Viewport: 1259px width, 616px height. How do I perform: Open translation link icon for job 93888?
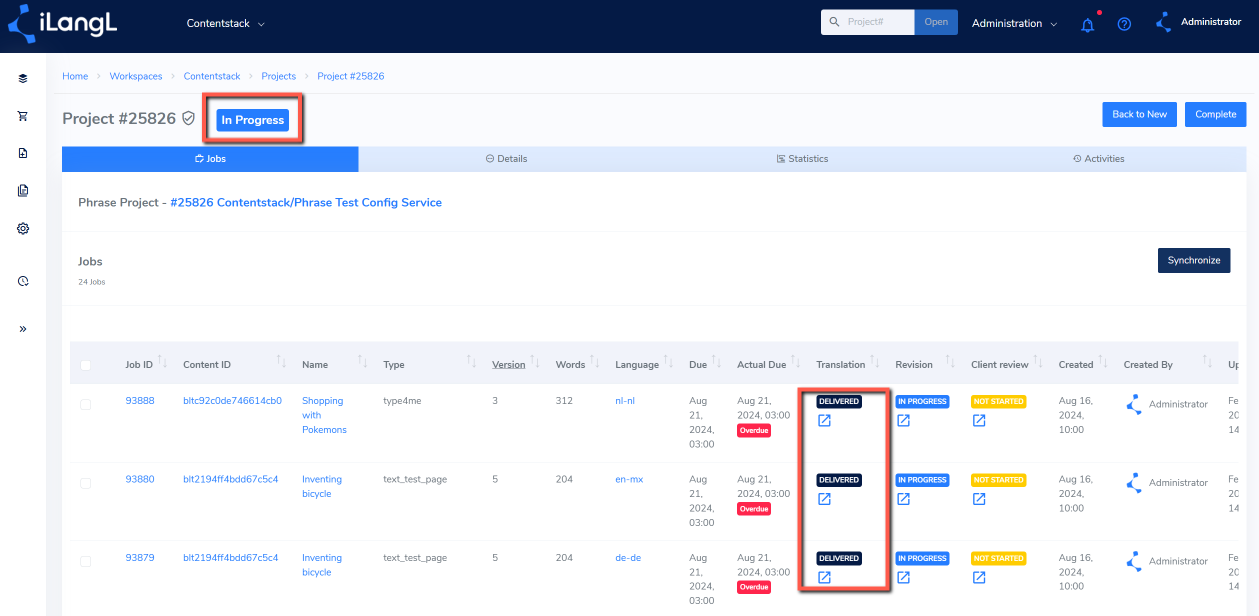pos(825,420)
